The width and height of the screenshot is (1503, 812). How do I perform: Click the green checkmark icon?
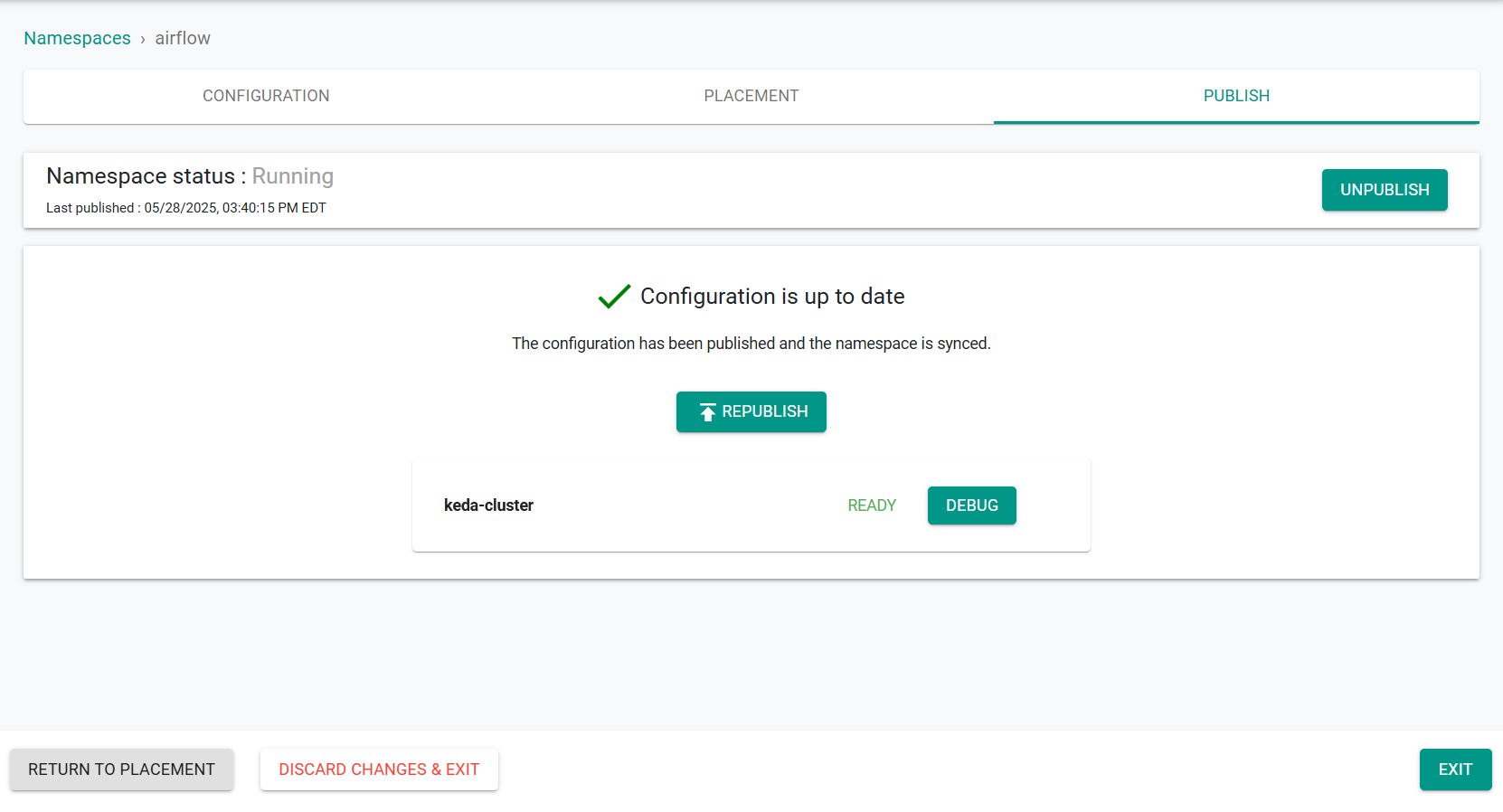click(614, 297)
